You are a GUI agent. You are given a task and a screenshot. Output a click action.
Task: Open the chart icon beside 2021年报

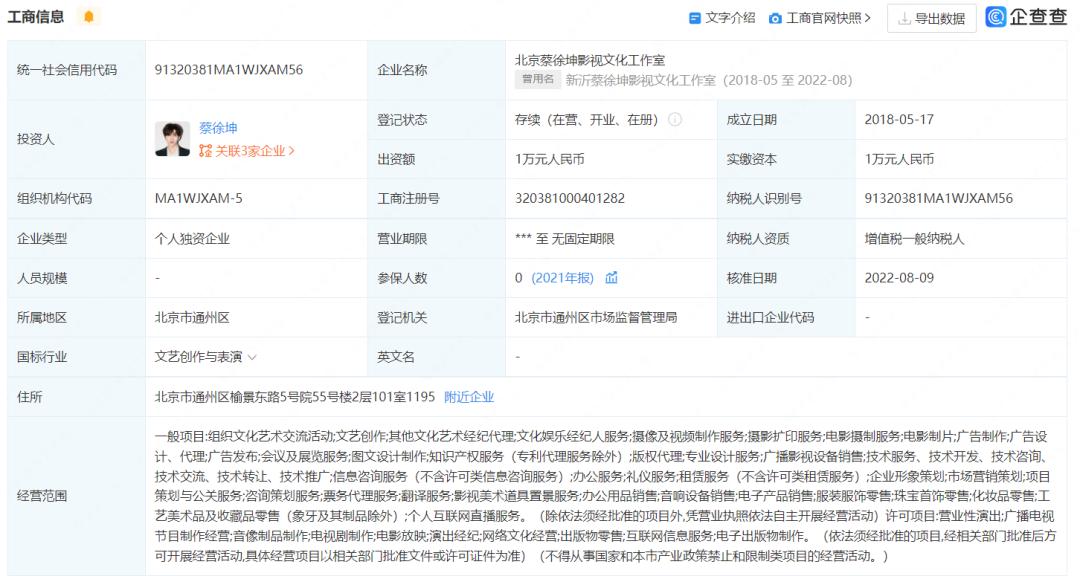click(x=611, y=278)
